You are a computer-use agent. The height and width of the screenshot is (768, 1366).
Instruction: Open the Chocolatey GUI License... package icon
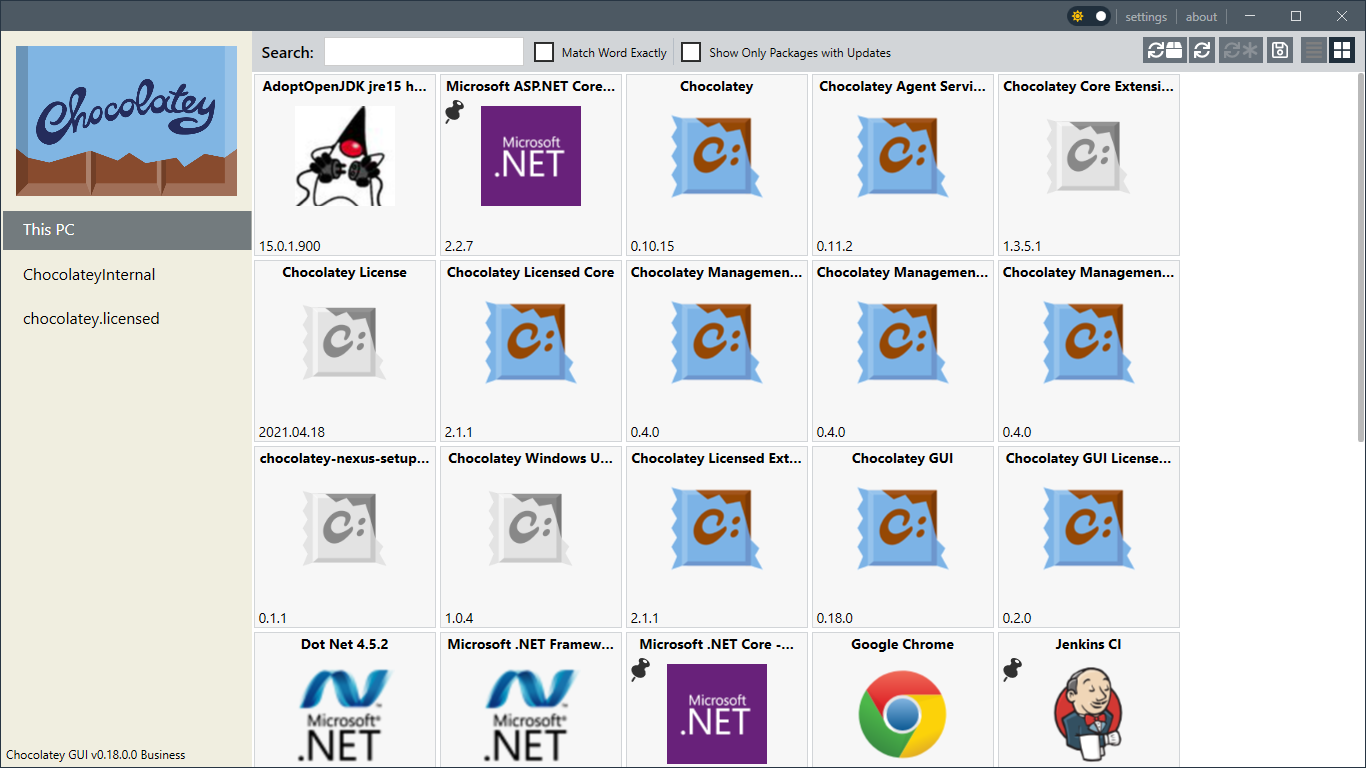(x=1089, y=528)
